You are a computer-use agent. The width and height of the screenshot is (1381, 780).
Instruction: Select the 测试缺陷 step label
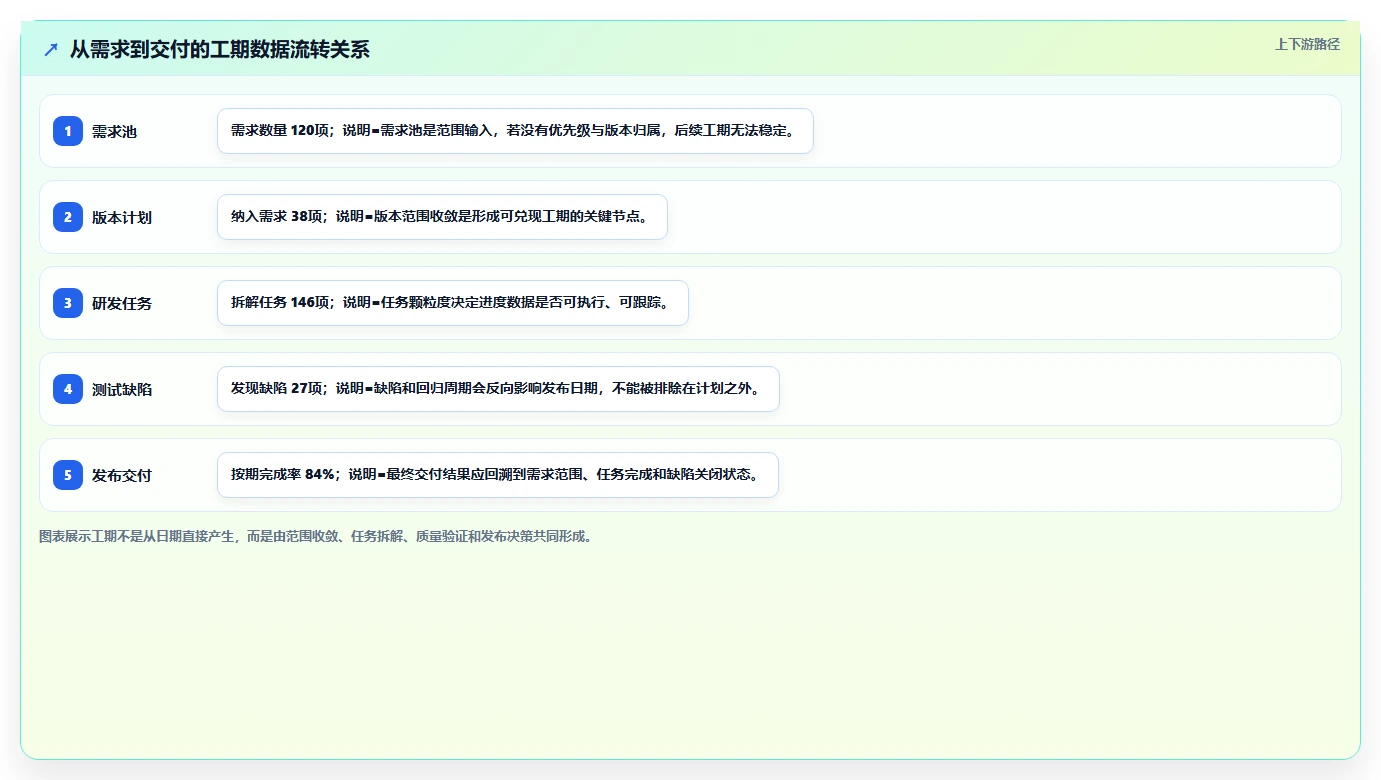[x=122, y=389]
